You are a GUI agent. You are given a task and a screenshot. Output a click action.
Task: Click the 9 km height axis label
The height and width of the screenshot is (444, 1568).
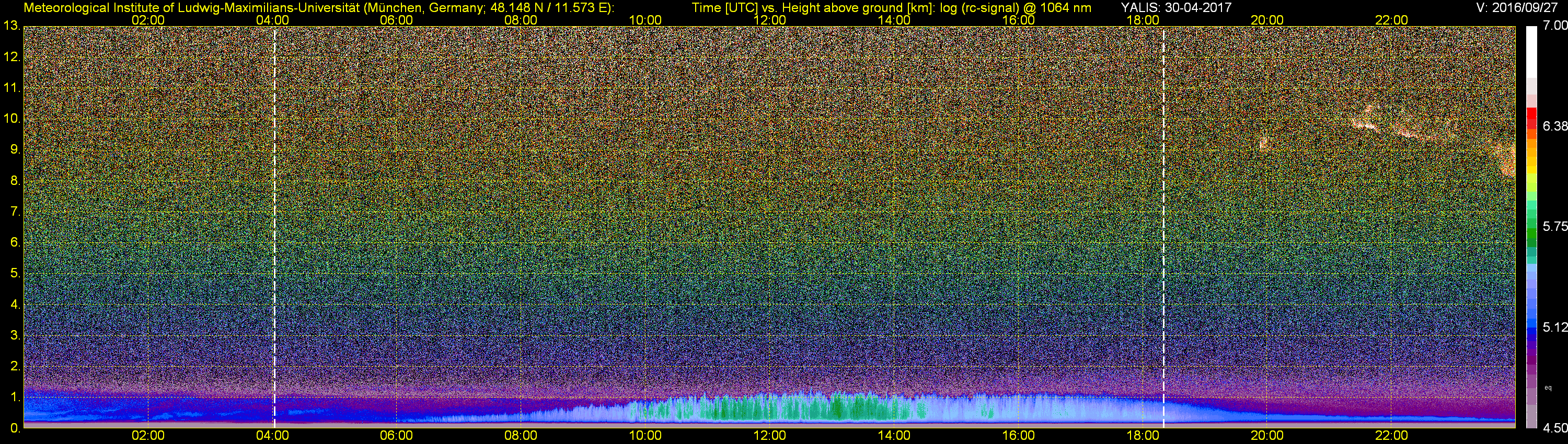click(x=15, y=149)
